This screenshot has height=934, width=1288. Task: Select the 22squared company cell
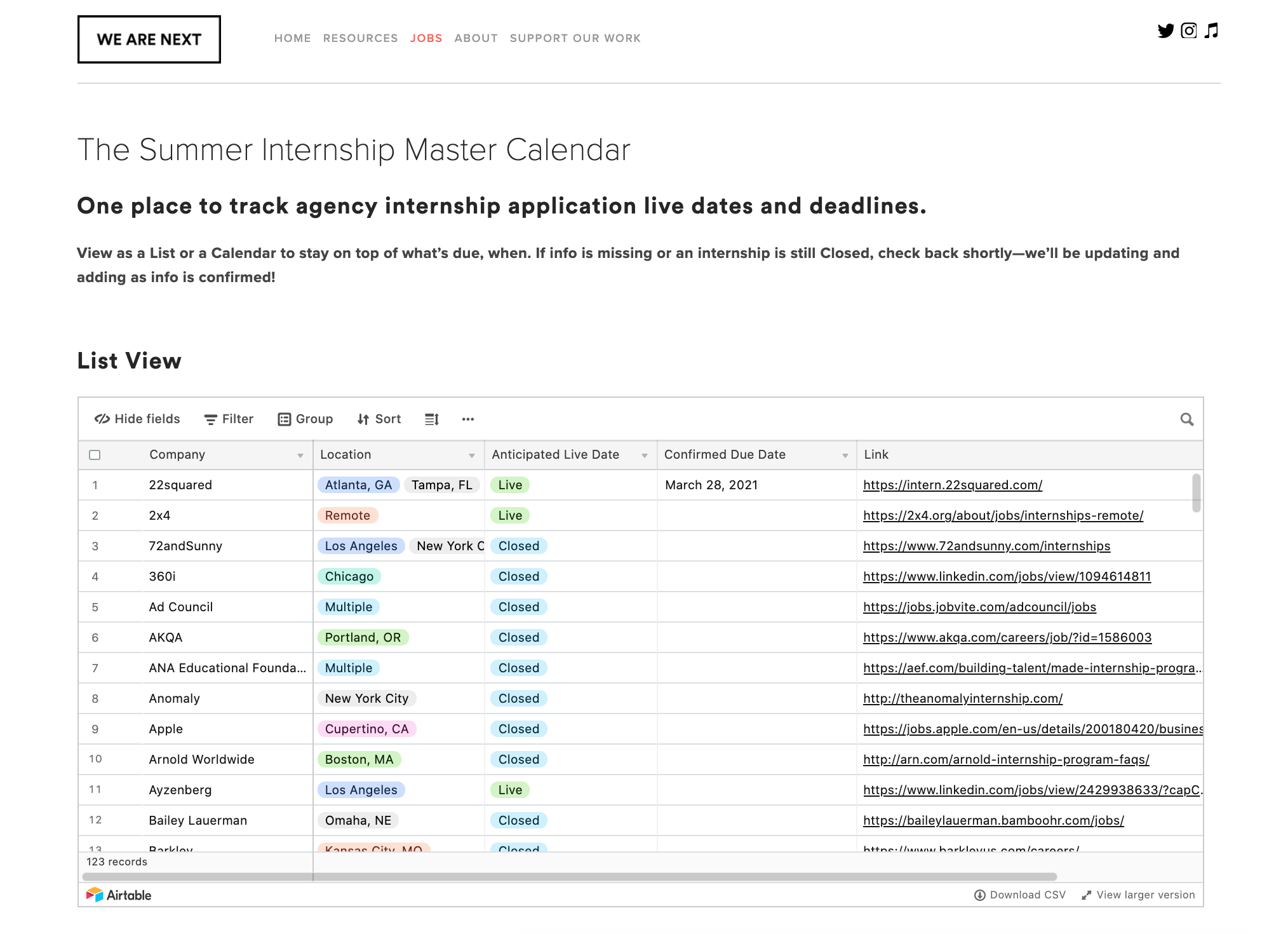click(227, 485)
